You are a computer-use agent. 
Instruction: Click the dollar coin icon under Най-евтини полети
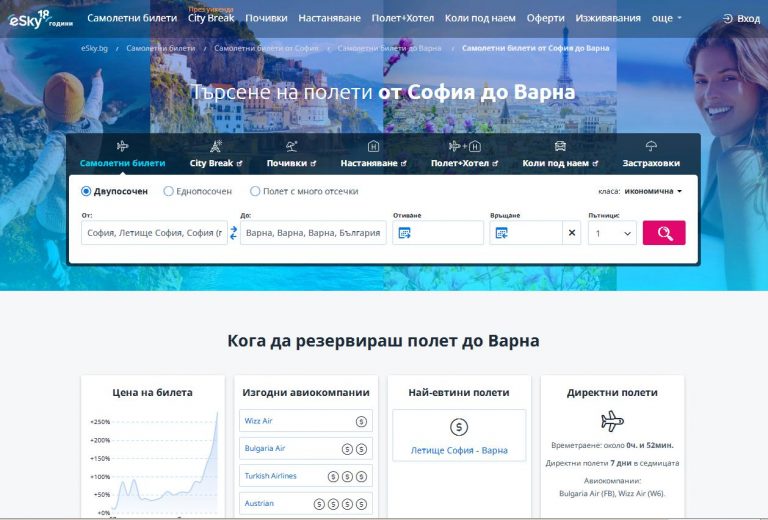click(459, 427)
